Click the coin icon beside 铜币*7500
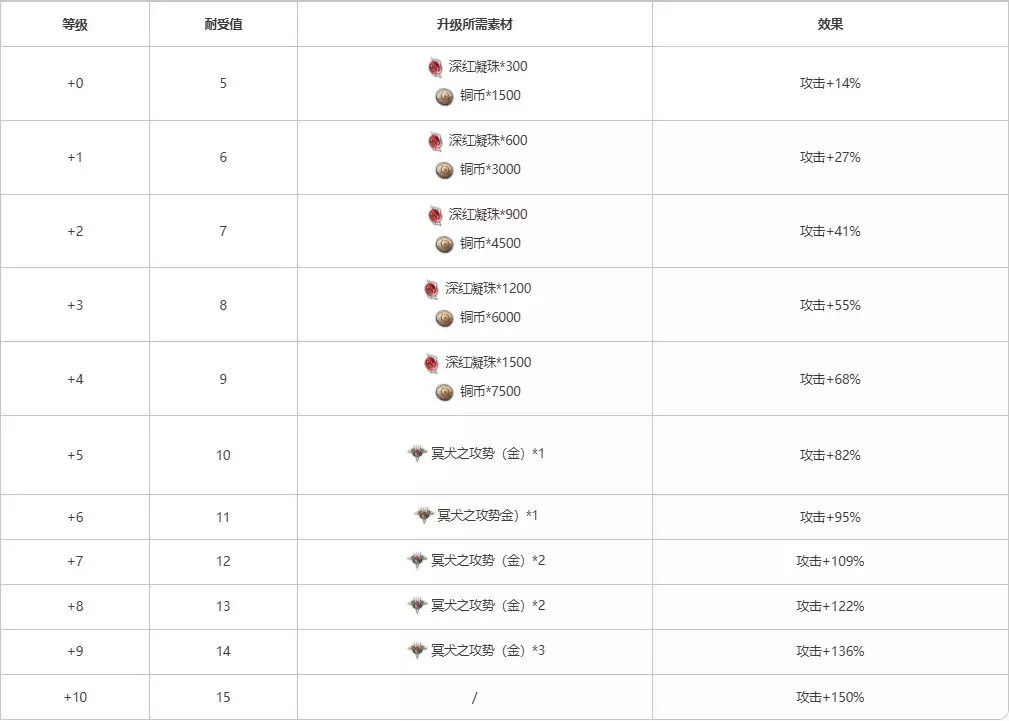1009x721 pixels. click(x=445, y=392)
